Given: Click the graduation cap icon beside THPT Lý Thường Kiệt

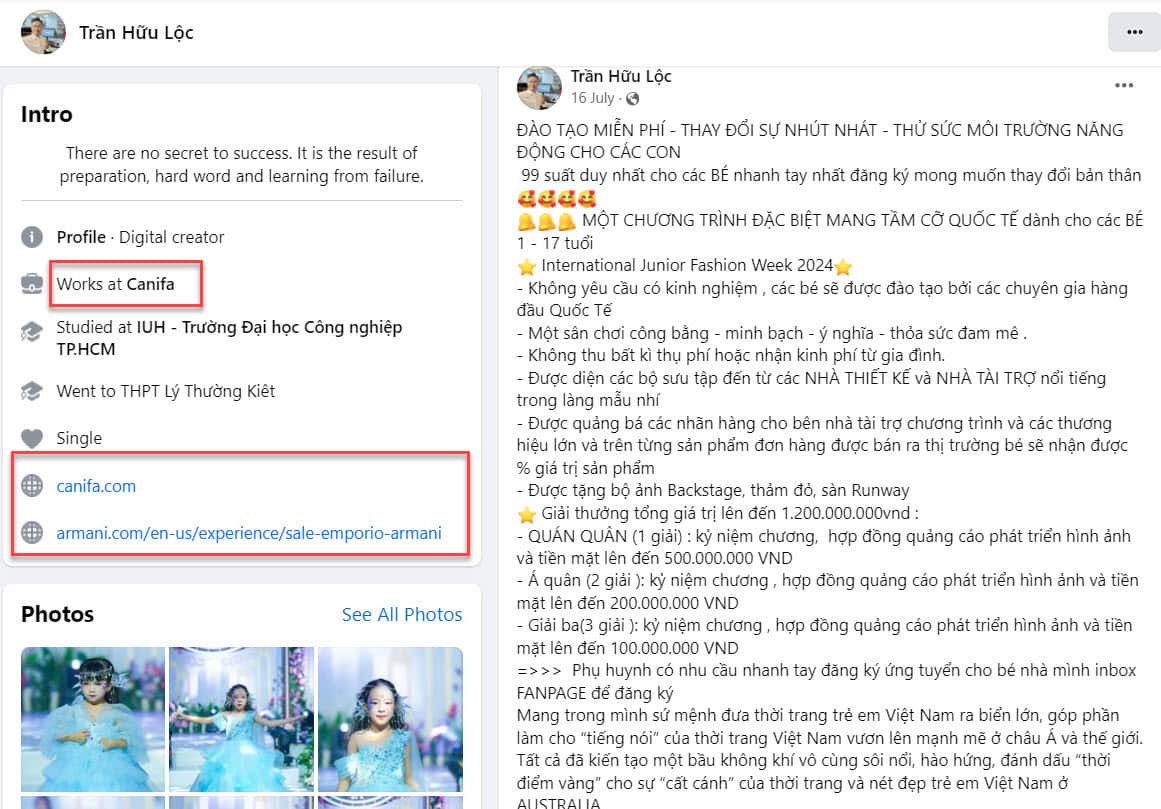Looking at the screenshot, I should (x=32, y=391).
